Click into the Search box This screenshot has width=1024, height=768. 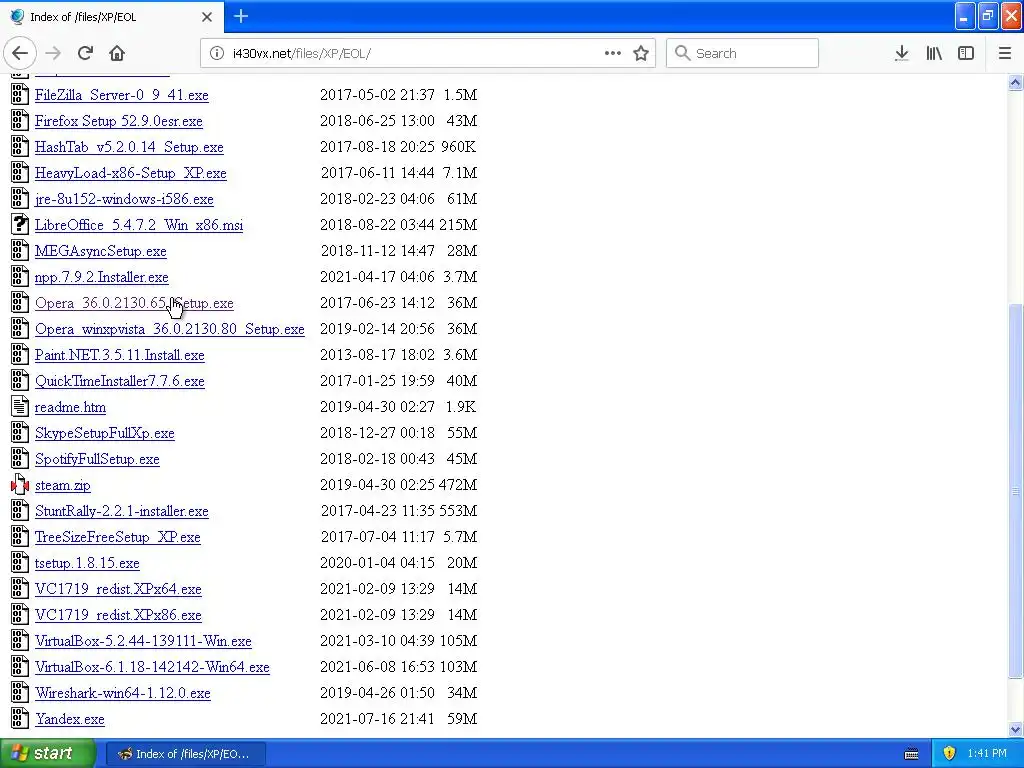(743, 53)
